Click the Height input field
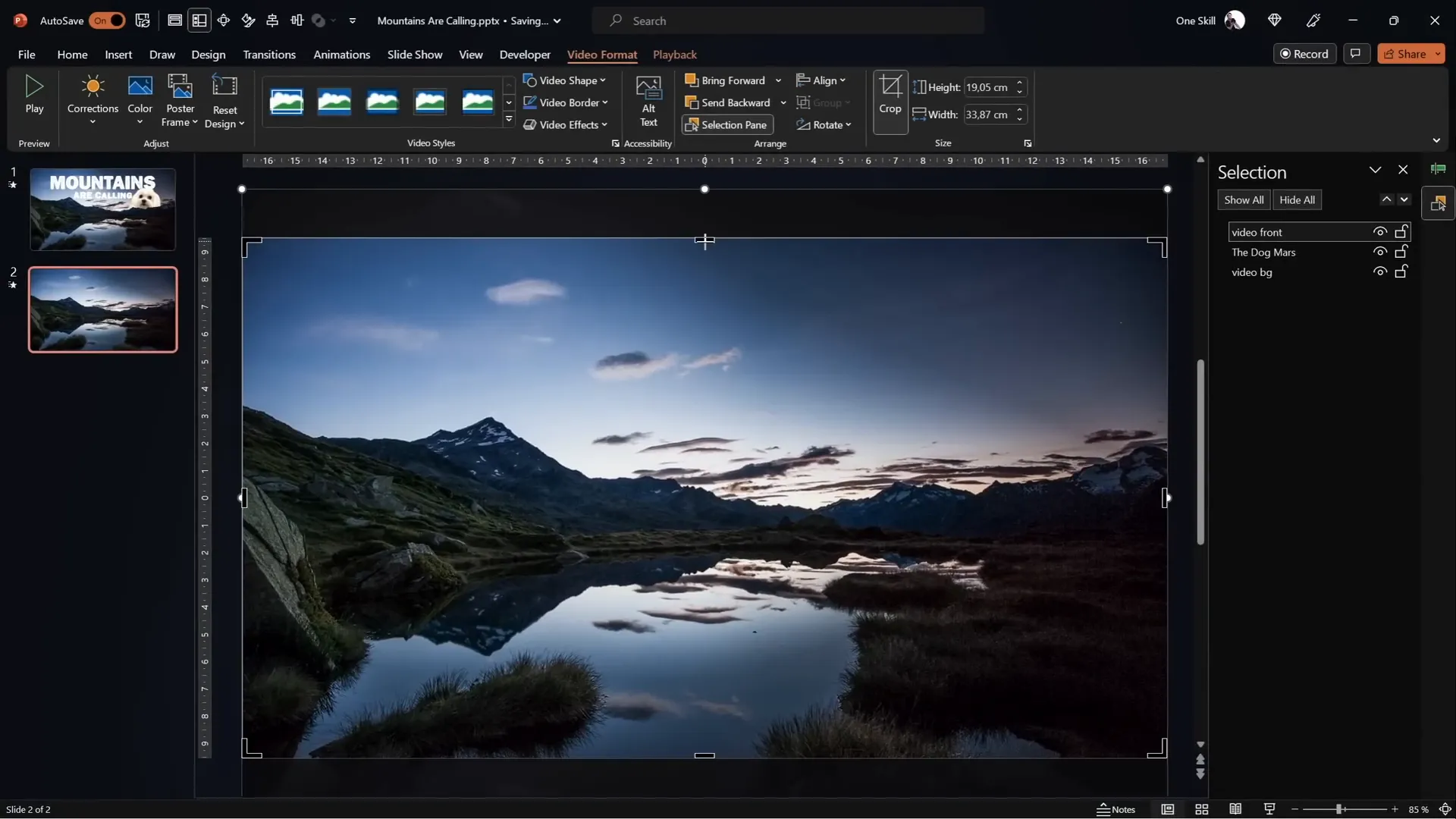Viewport: 1456px width, 819px height. (988, 87)
